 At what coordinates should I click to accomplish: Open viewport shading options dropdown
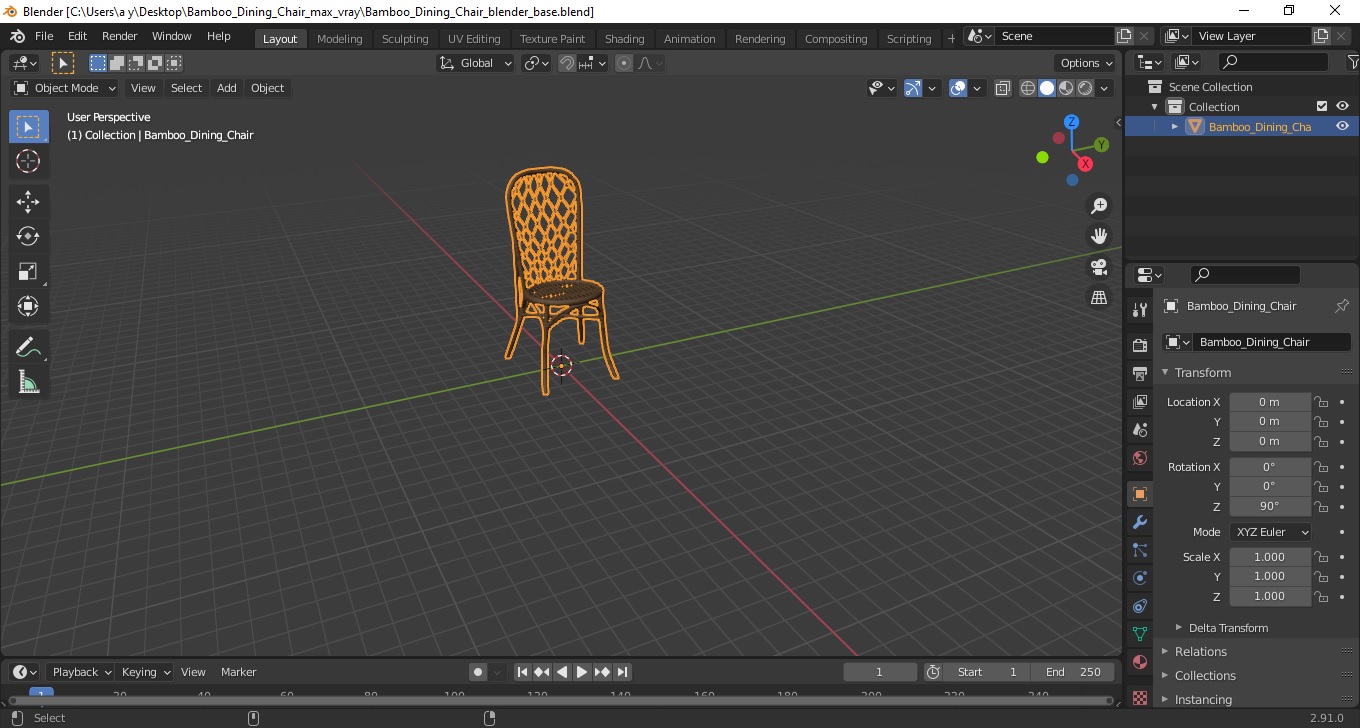click(x=1104, y=88)
